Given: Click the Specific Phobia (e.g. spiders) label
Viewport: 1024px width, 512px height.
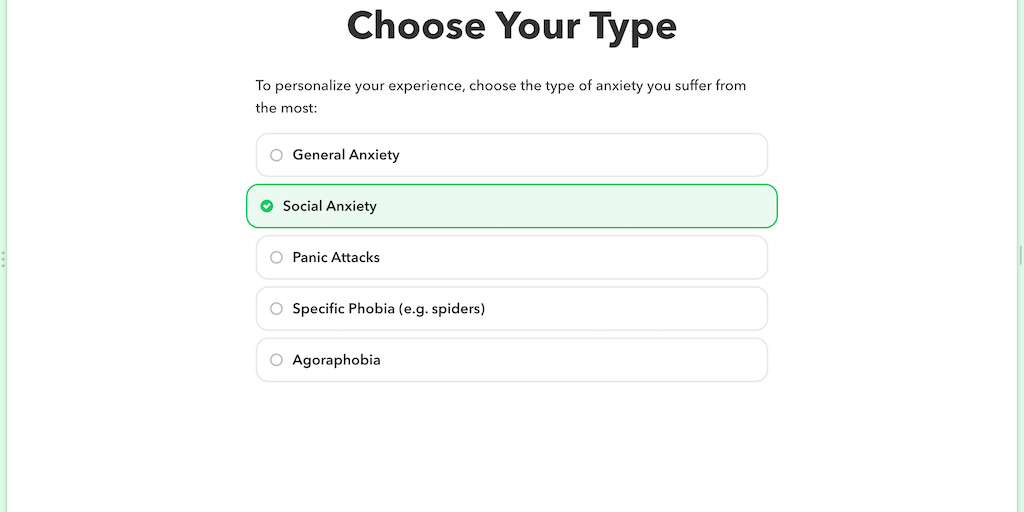Looking at the screenshot, I should [x=388, y=309].
